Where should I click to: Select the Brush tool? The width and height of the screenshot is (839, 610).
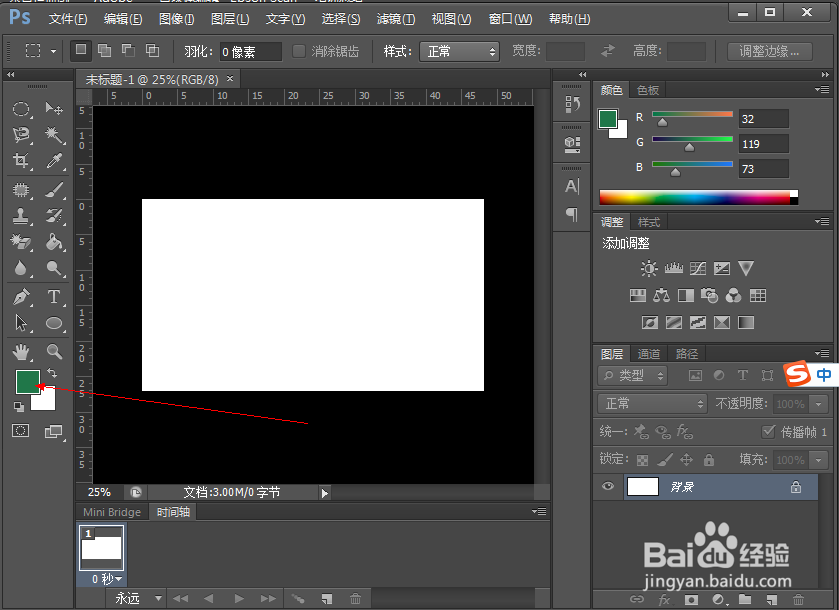(54, 189)
